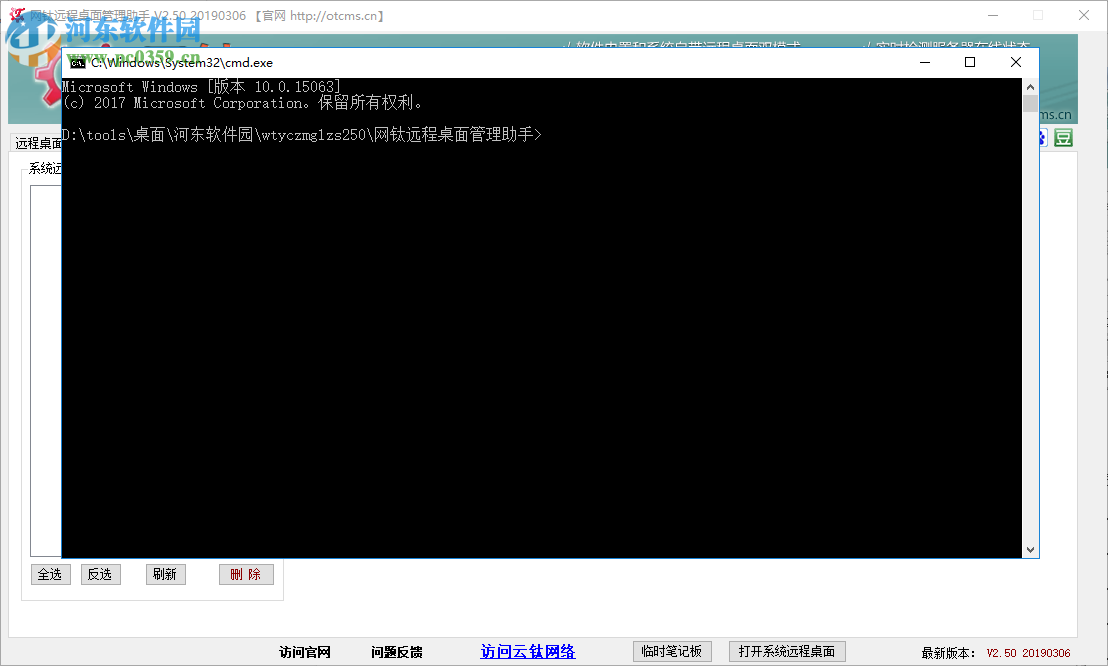Click 访问官网 in the bottom bar
The width and height of the screenshot is (1108, 666).
(305, 651)
